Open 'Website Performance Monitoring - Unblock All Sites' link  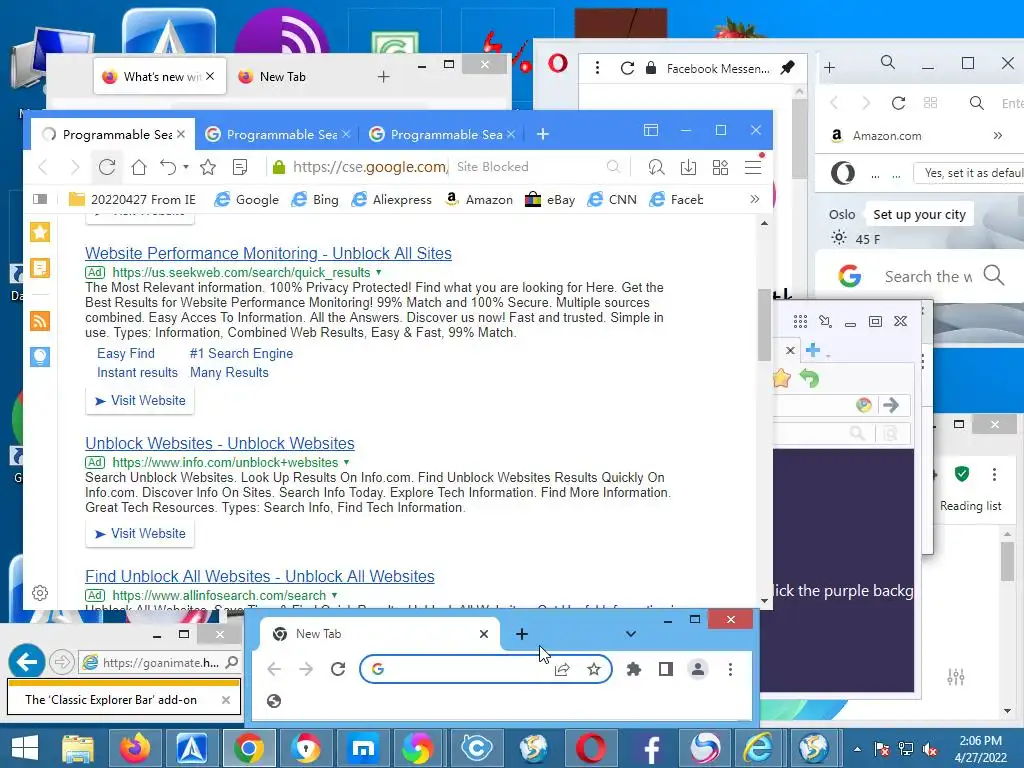point(268,253)
